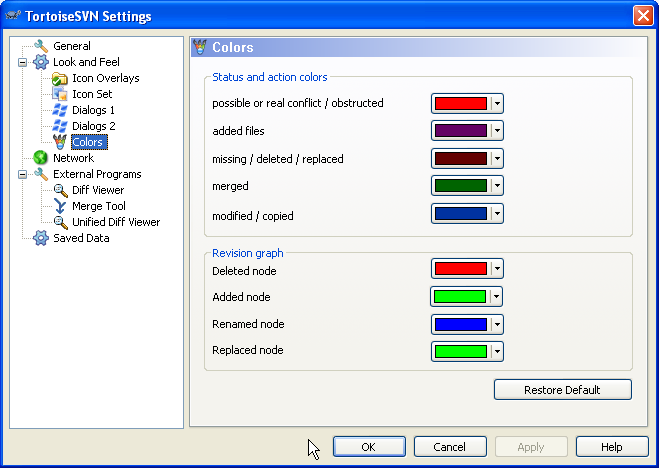Open the added files color dropdown arrow
The width and height of the screenshot is (659, 468).
click(497, 131)
